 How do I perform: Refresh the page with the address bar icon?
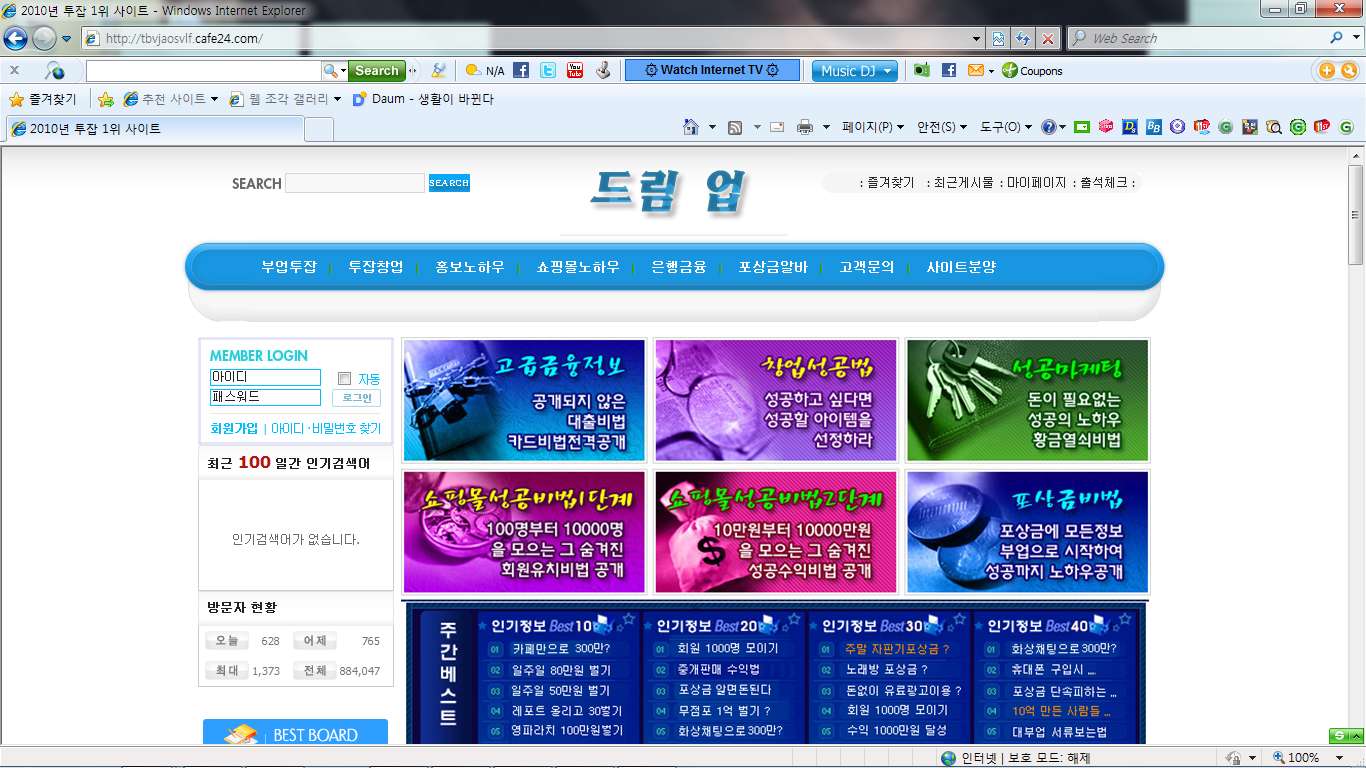pos(1023,39)
